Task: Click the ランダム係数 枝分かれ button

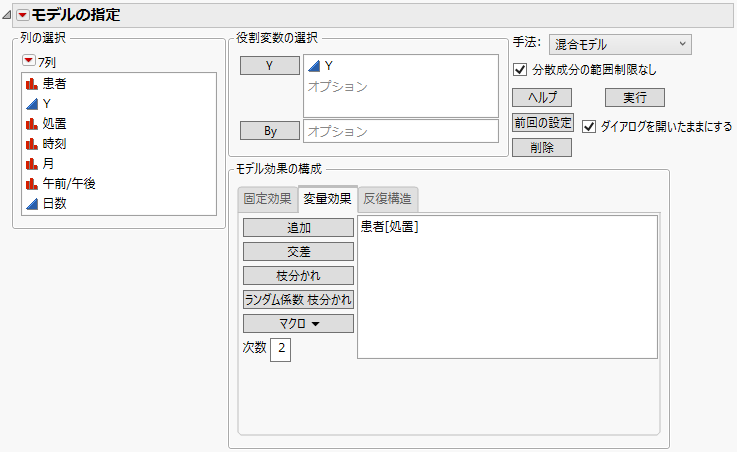Action: pos(298,300)
